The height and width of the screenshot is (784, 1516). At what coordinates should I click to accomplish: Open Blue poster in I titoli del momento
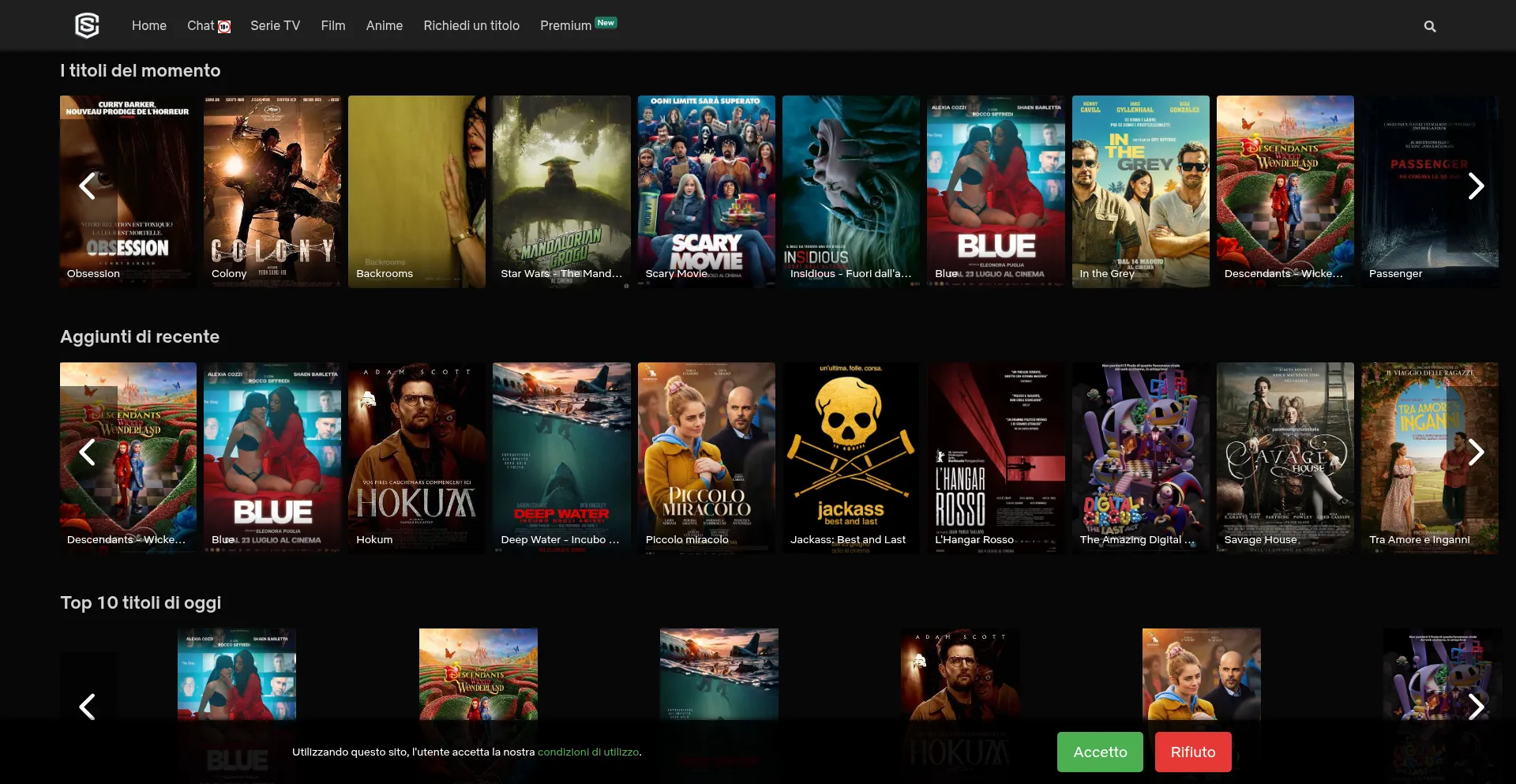point(996,192)
